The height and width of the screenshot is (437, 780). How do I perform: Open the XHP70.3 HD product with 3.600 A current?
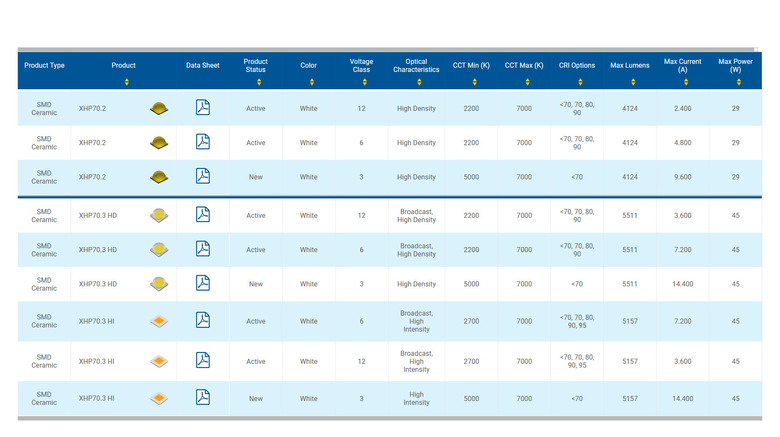[x=98, y=215]
